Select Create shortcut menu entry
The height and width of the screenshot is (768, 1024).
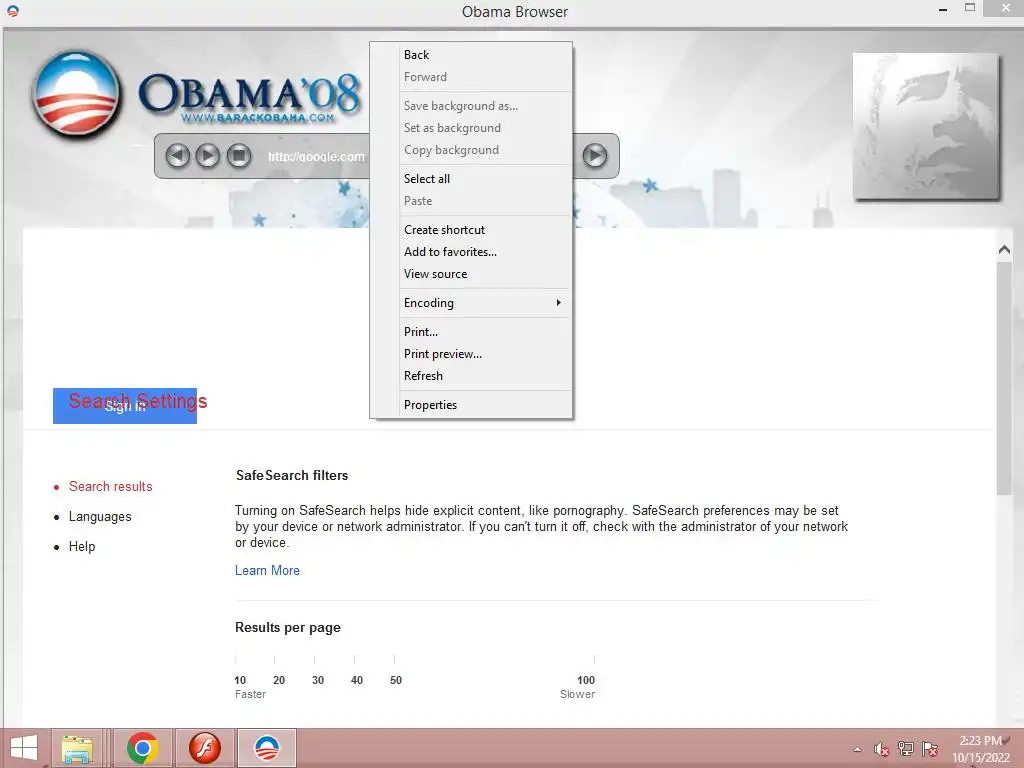coord(471,230)
